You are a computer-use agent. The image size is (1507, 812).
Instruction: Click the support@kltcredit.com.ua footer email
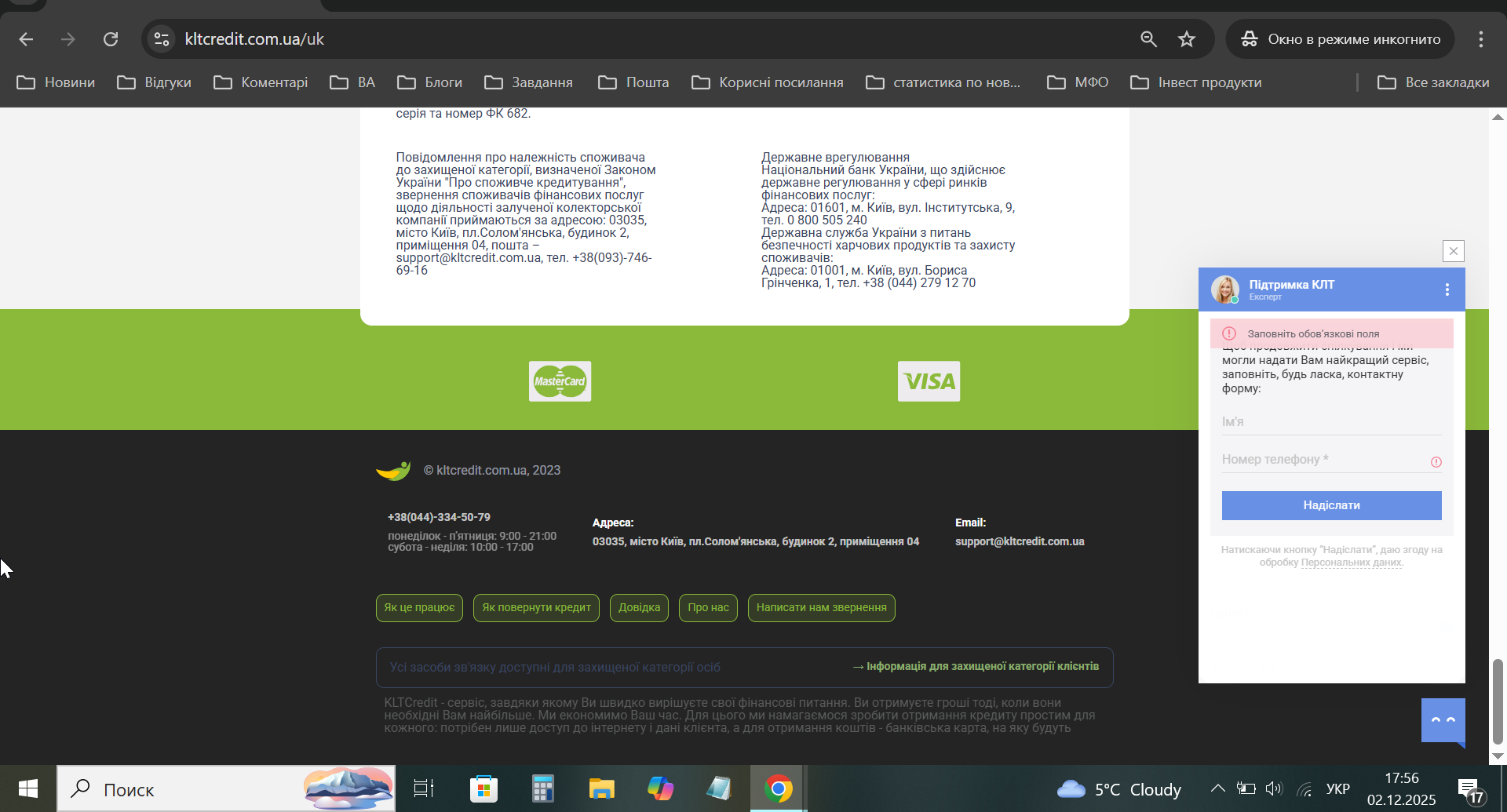[x=1020, y=541]
